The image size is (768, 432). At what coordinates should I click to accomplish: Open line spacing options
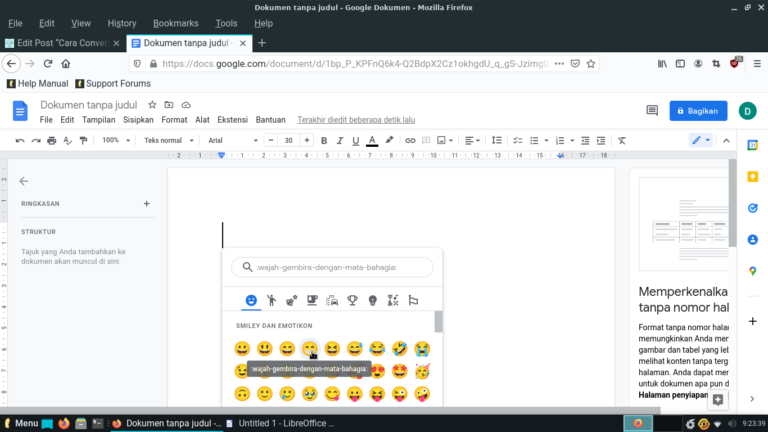click(497, 141)
